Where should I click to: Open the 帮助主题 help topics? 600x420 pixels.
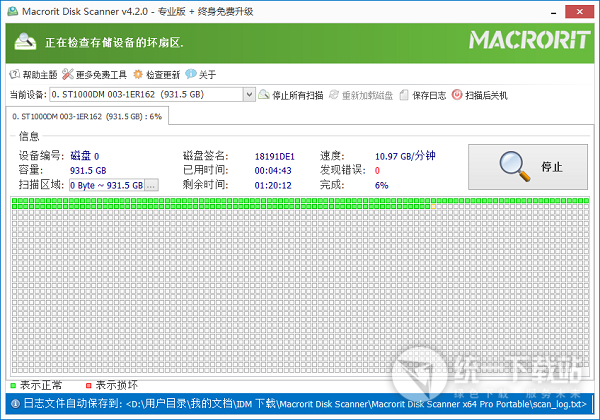pos(33,74)
